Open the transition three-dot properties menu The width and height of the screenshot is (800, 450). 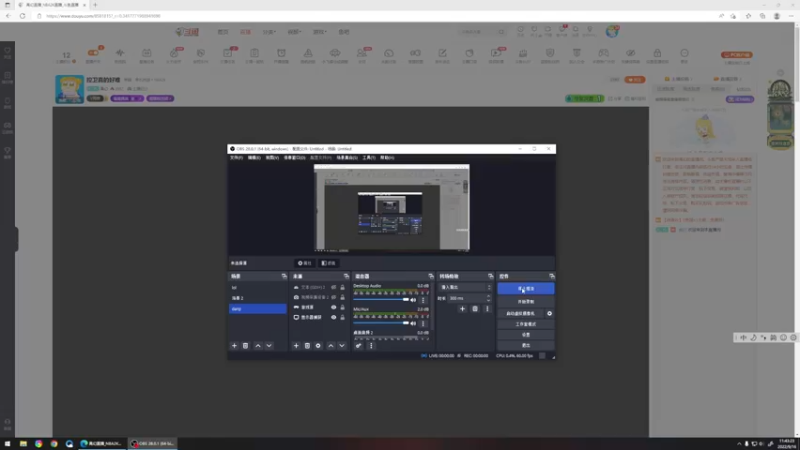487,309
